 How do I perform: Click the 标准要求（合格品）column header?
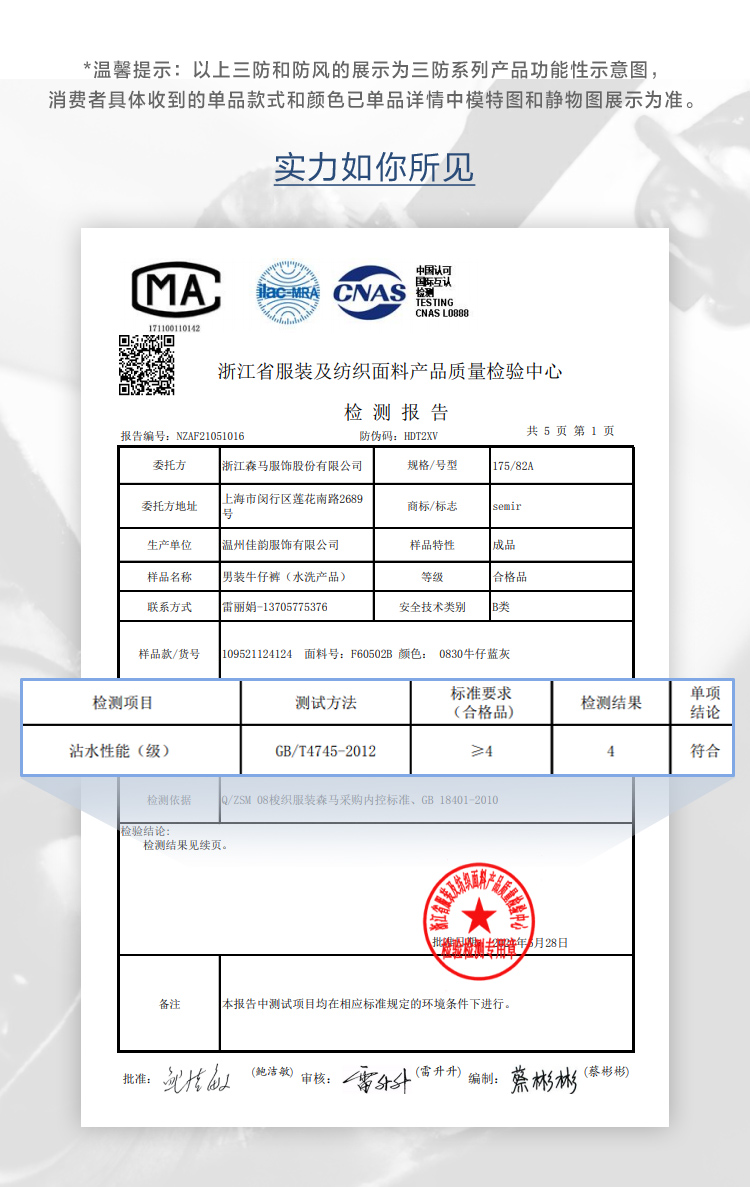481,703
